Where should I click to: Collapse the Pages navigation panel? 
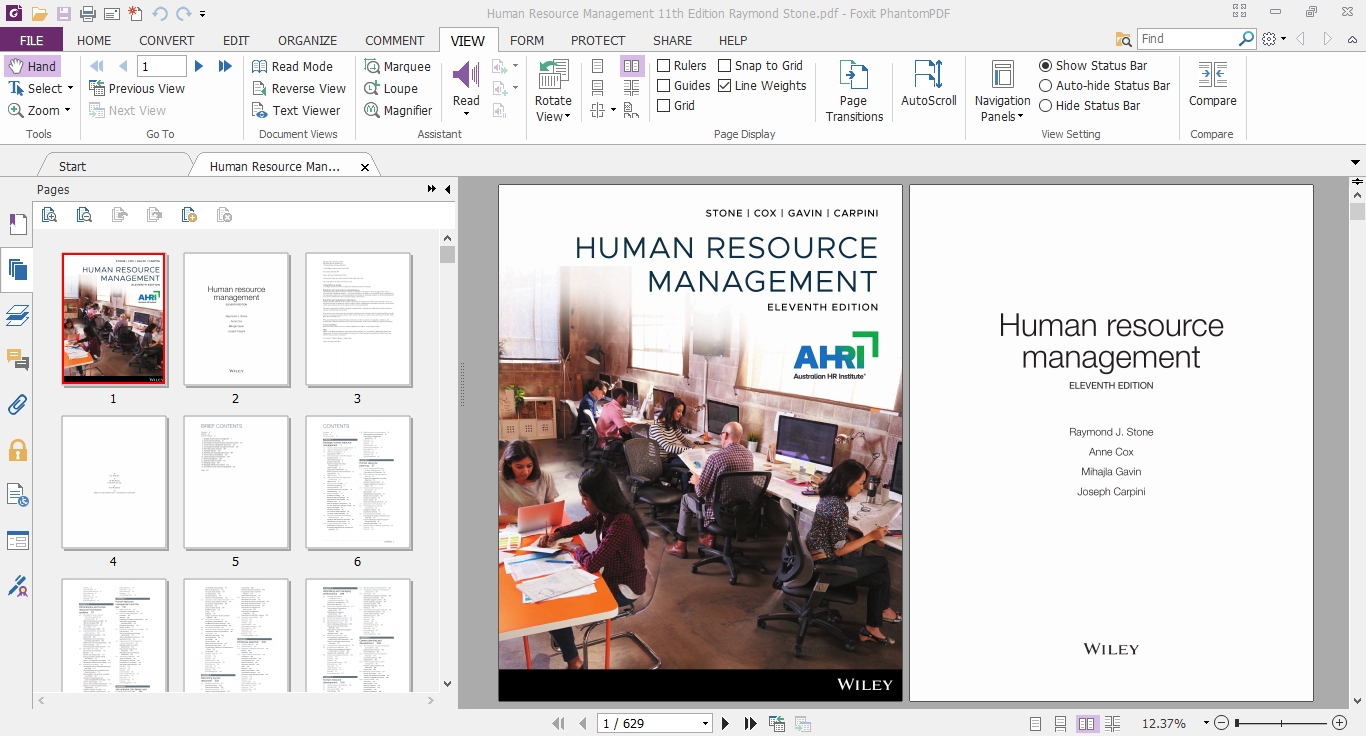[447, 189]
